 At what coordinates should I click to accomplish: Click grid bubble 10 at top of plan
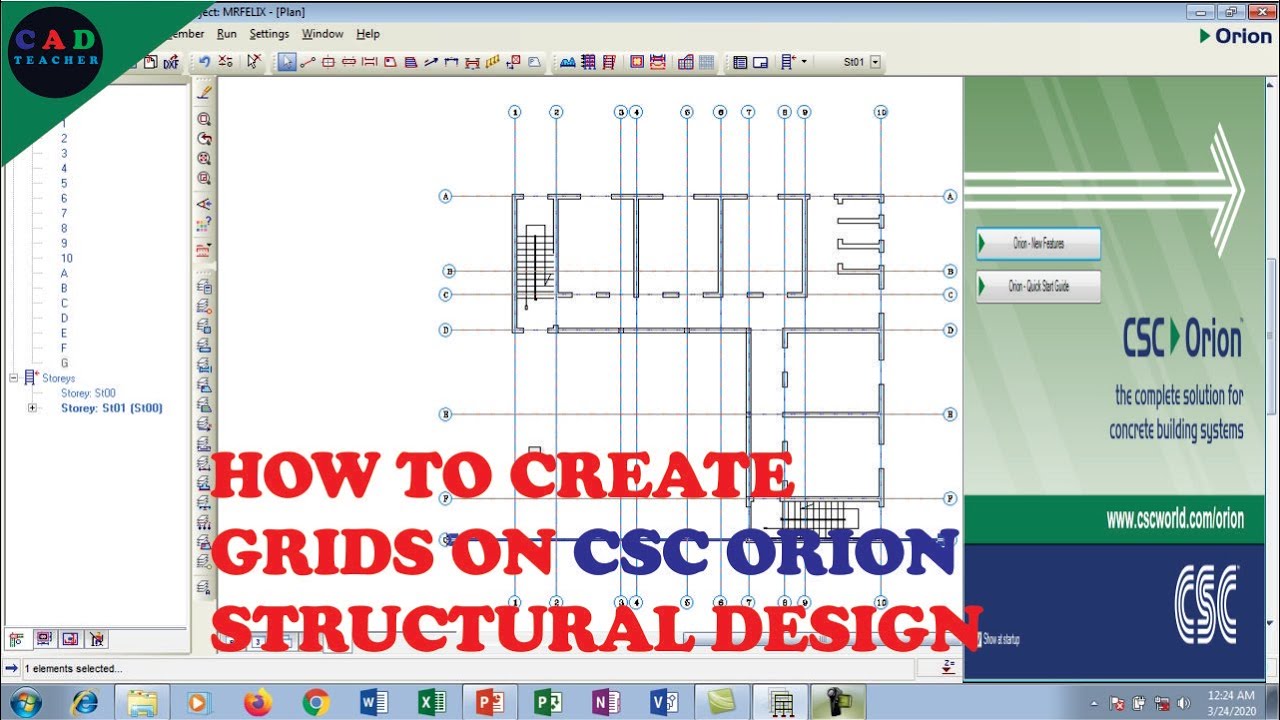pos(880,112)
